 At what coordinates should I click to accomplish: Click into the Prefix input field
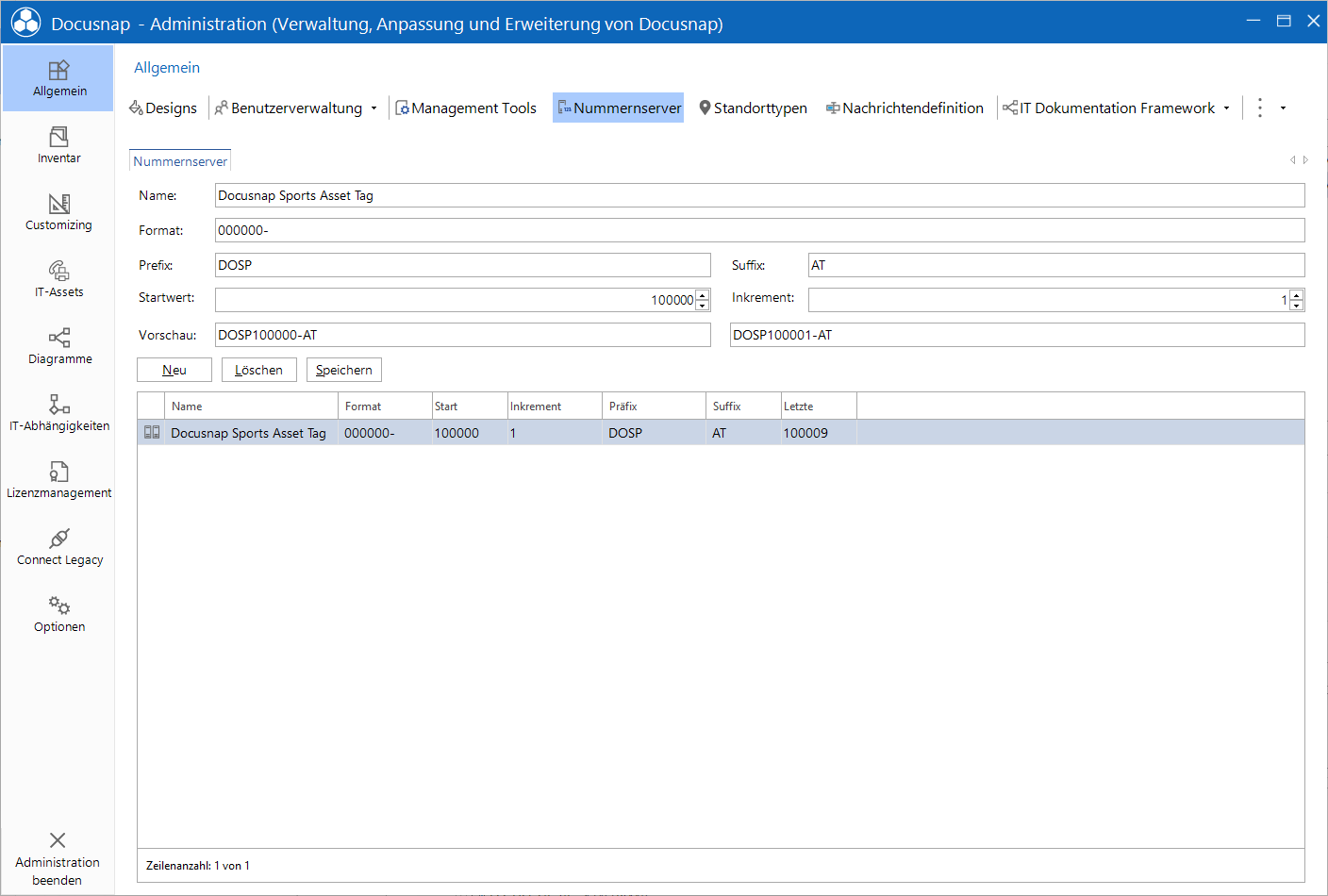[x=462, y=265]
